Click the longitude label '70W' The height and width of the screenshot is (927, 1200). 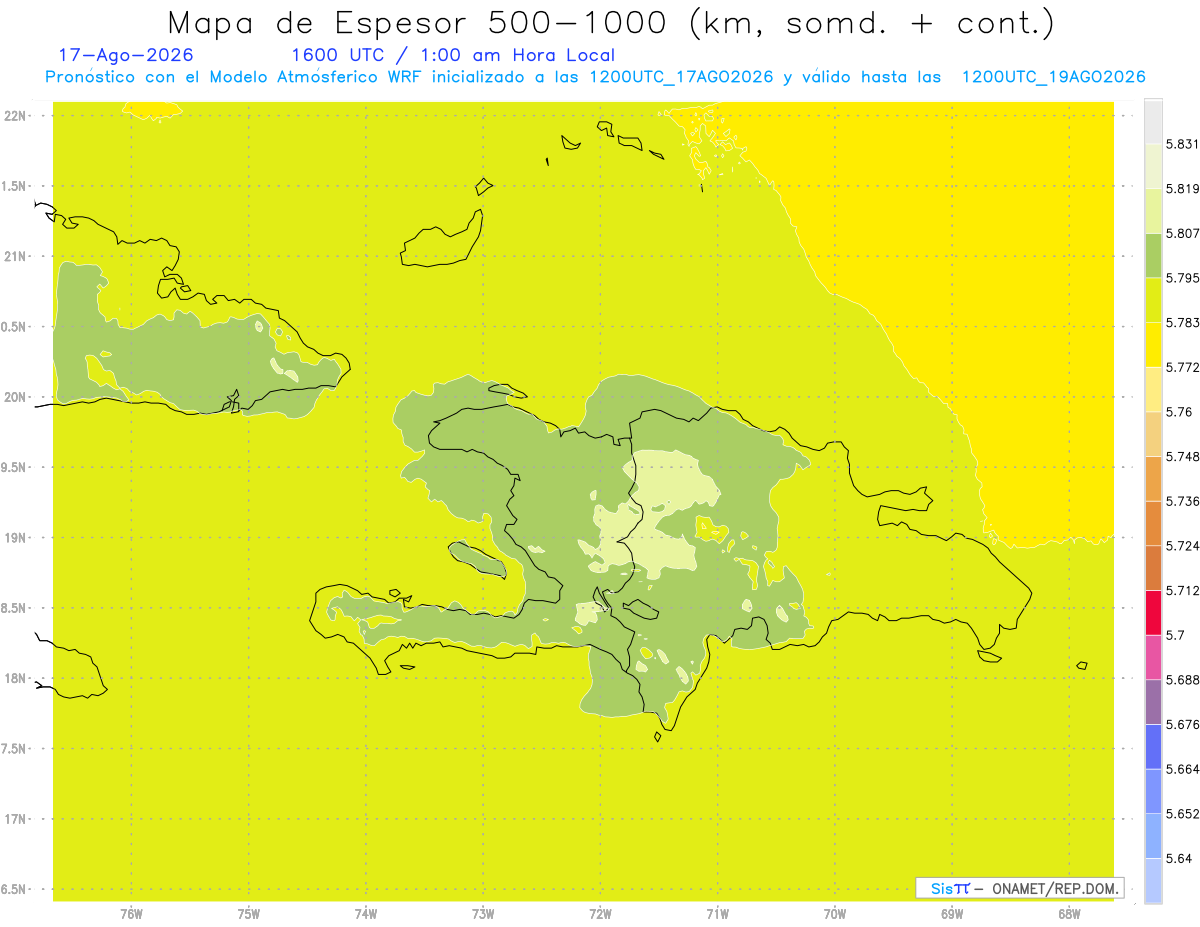835,914
